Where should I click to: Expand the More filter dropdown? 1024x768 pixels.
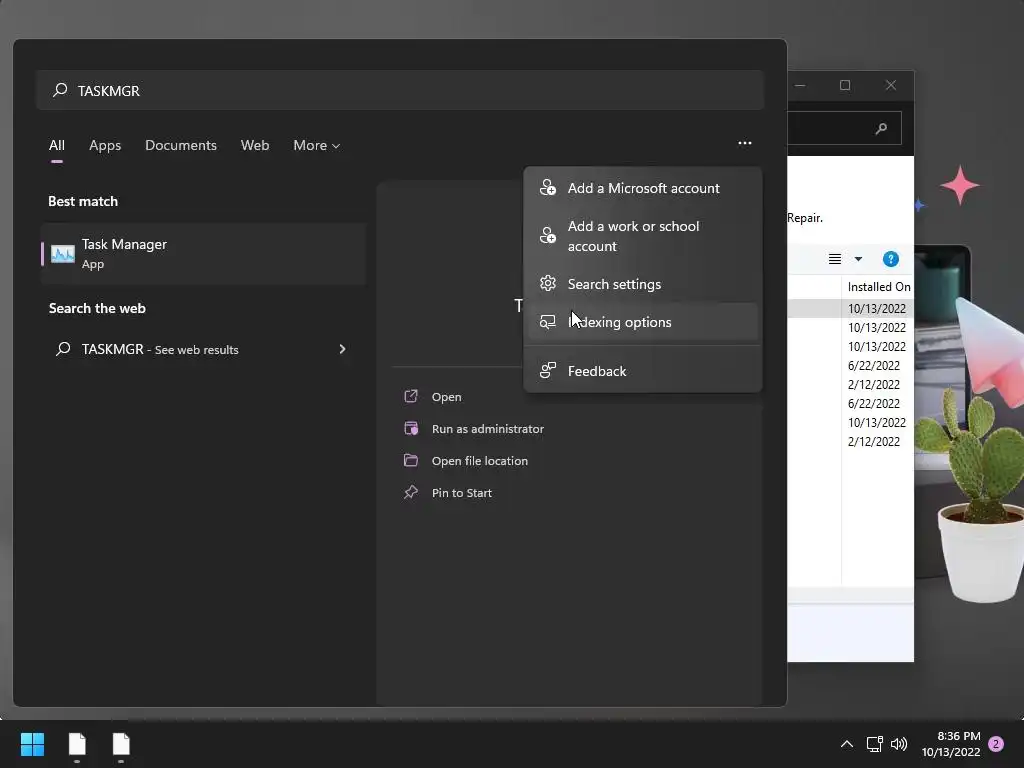pyautogui.click(x=317, y=145)
